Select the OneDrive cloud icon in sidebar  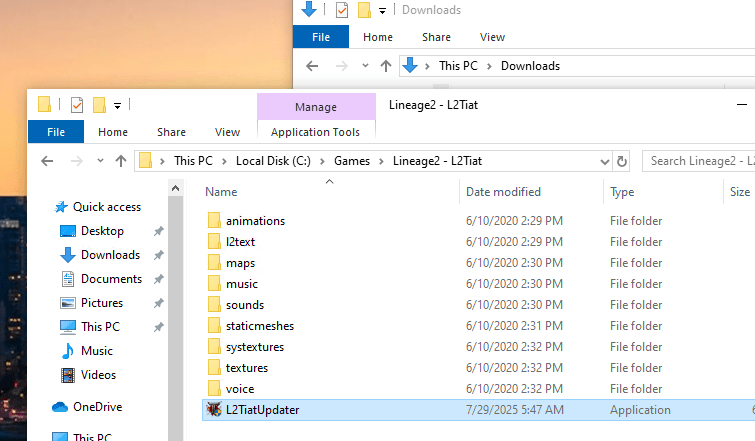pyautogui.click(x=60, y=407)
